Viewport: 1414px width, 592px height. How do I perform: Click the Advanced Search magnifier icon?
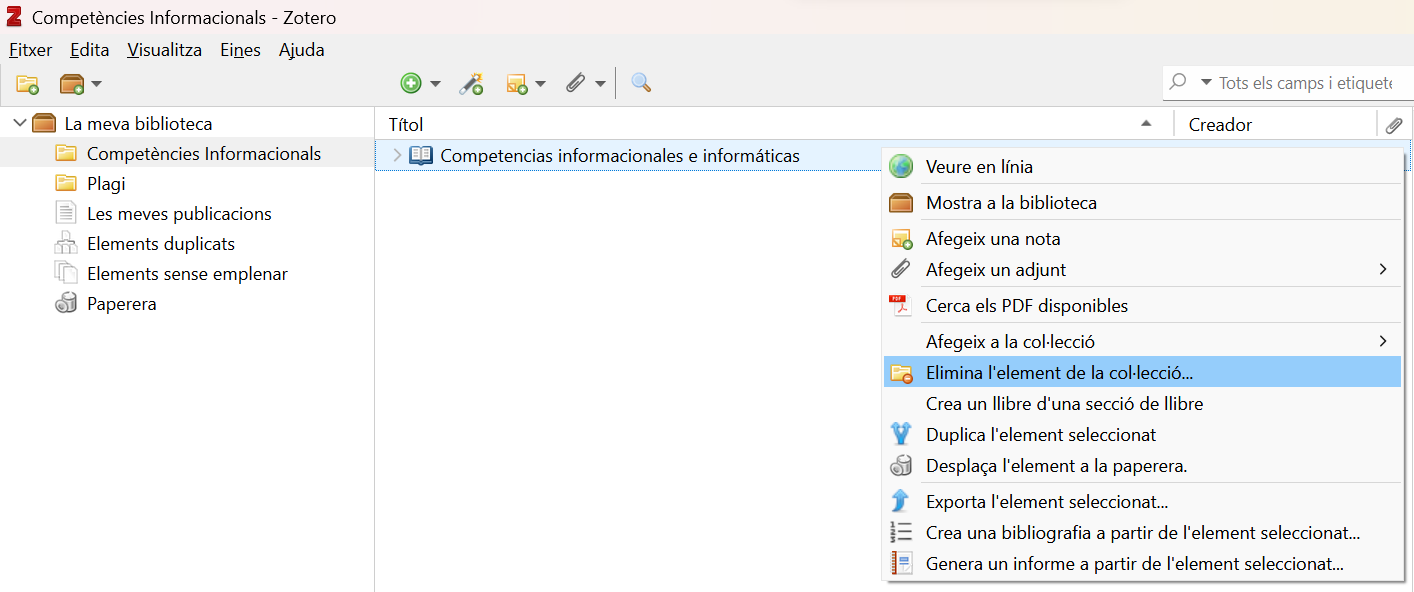pos(641,83)
